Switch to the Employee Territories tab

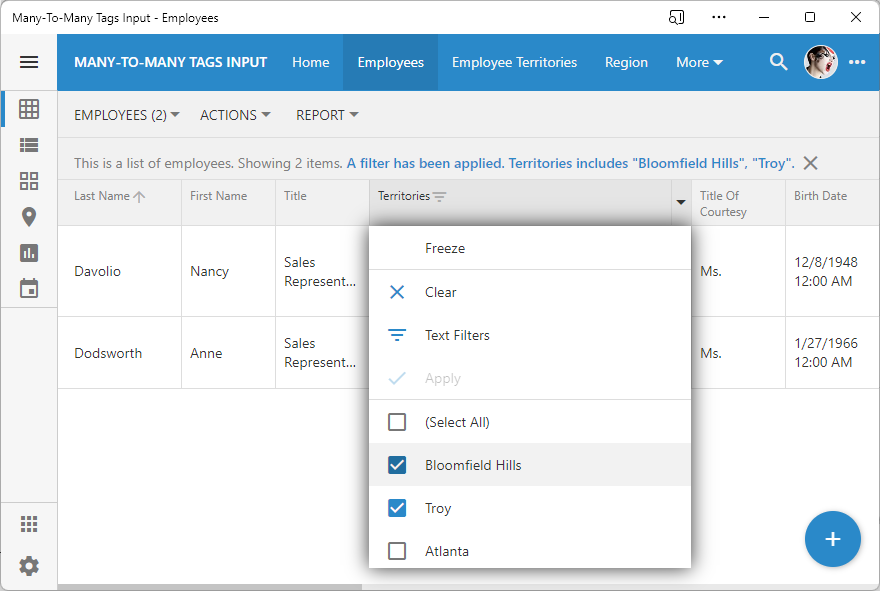514,61
